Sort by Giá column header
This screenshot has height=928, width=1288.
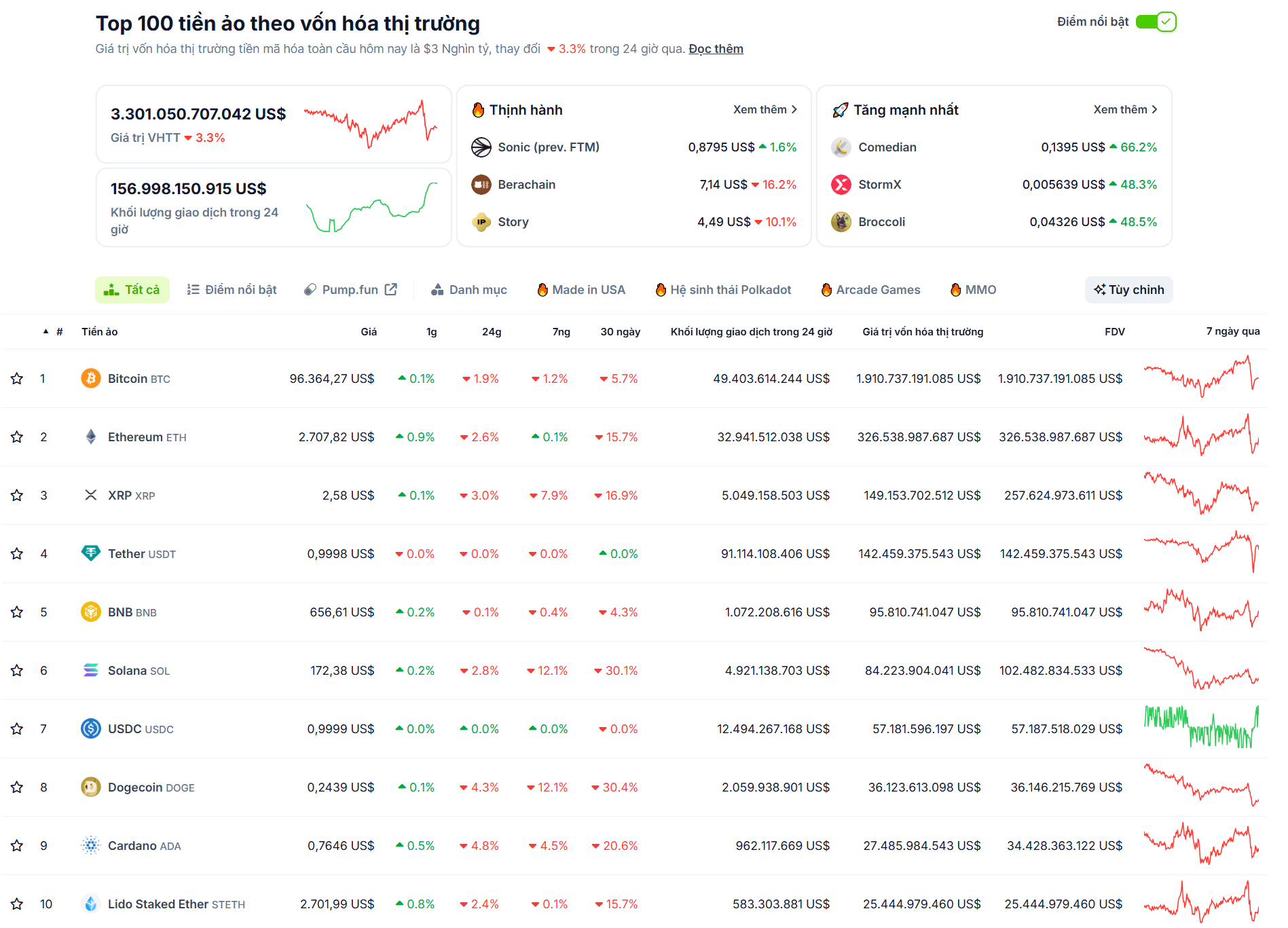tap(369, 331)
